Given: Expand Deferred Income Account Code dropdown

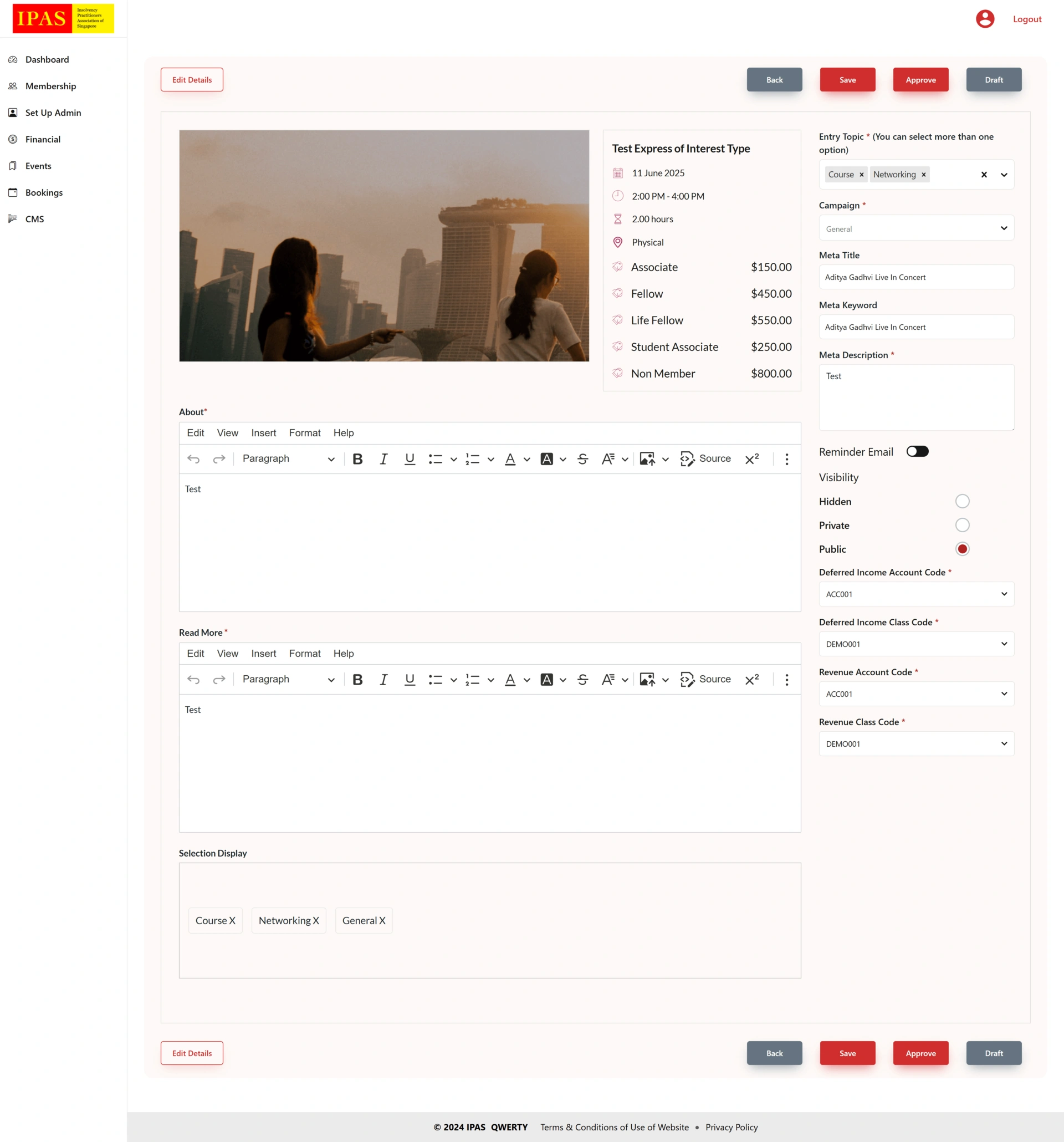Looking at the screenshot, I should point(916,594).
